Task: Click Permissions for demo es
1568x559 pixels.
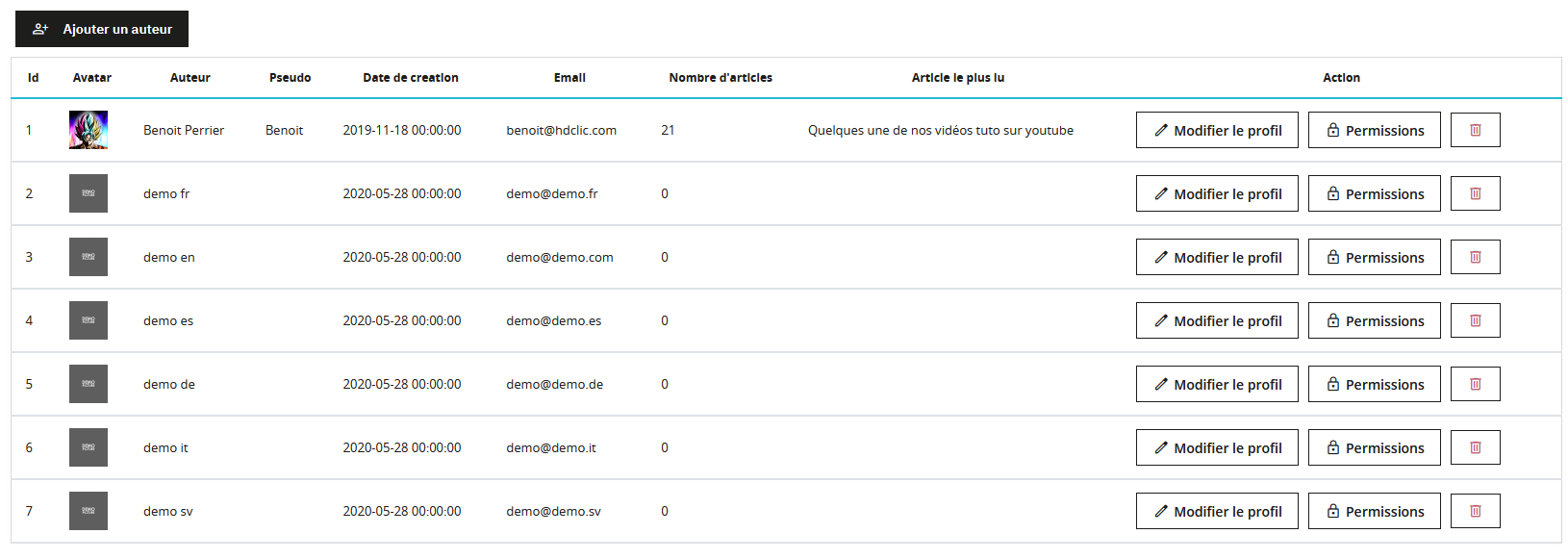Action: click(x=1375, y=320)
